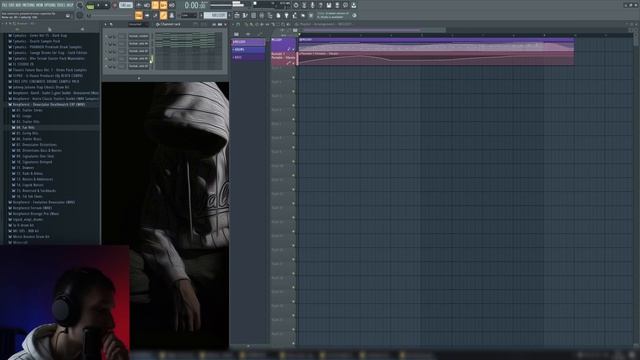640x360 pixels.
Task: Click the tempo value display
Action: (x=126, y=5)
